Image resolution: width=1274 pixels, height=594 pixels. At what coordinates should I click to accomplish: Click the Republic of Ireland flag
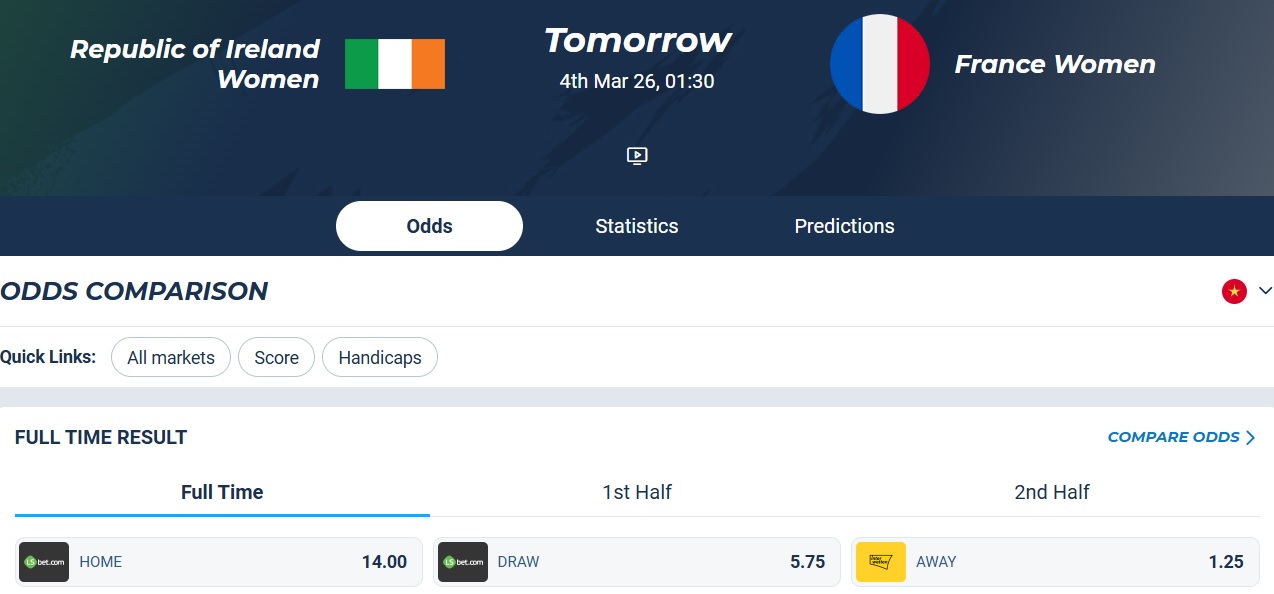[394, 63]
